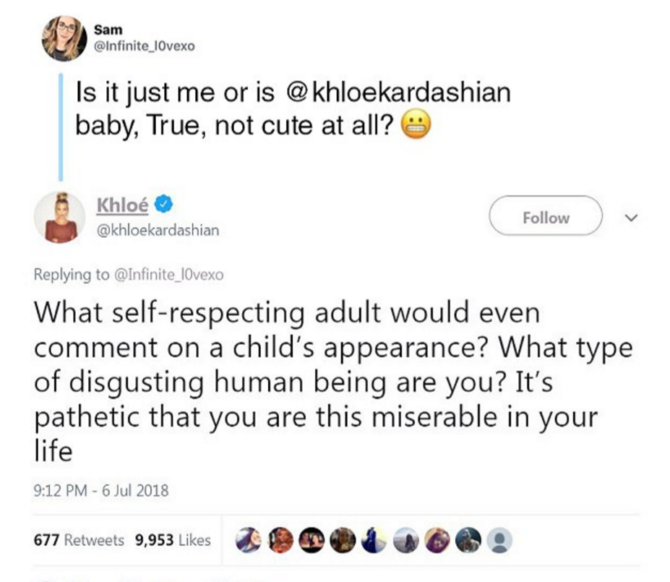Screen dimensions: 670x582
Task: Open the default gray liker avatar
Action: [x=502, y=540]
